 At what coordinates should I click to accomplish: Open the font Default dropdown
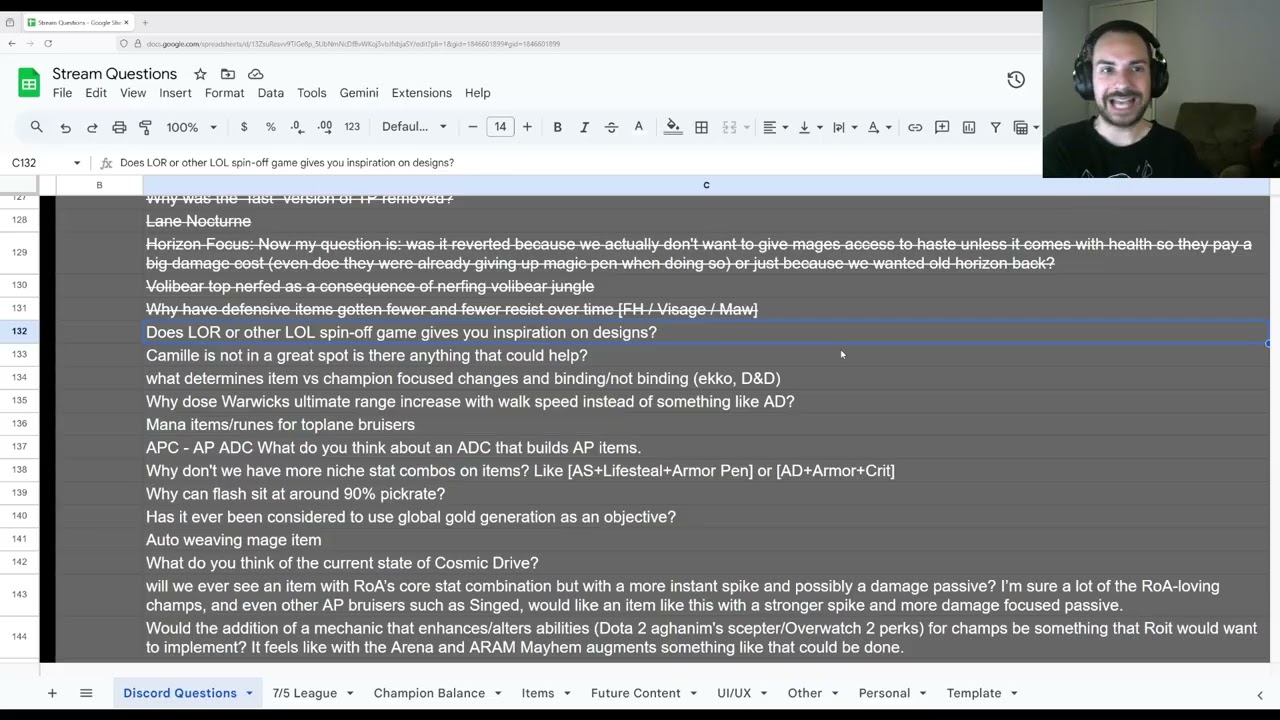414,127
